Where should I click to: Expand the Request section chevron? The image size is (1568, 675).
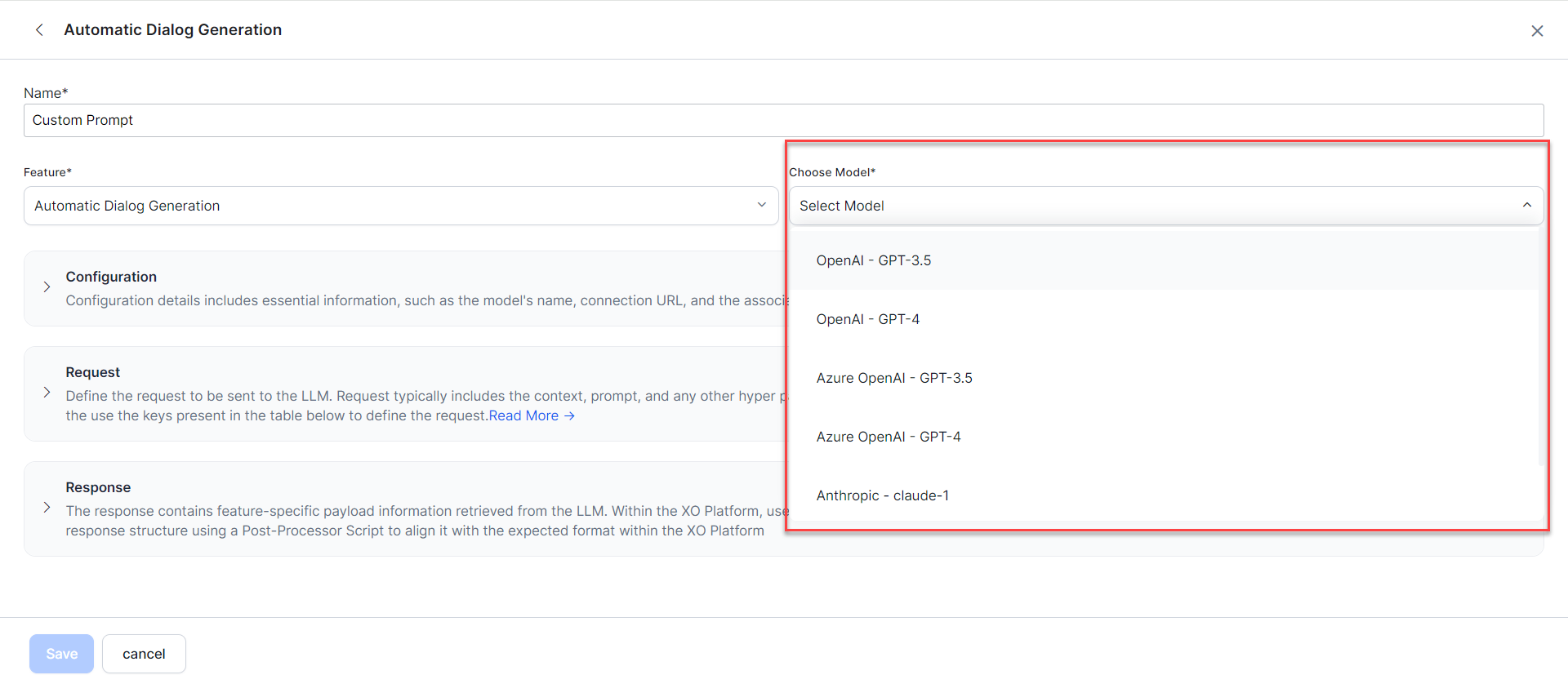click(x=47, y=393)
